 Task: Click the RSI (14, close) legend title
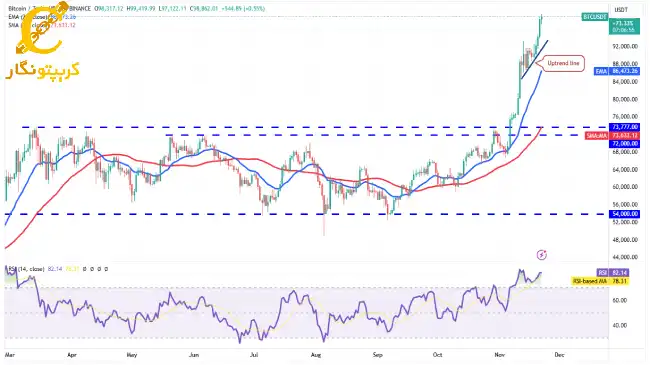26,269
